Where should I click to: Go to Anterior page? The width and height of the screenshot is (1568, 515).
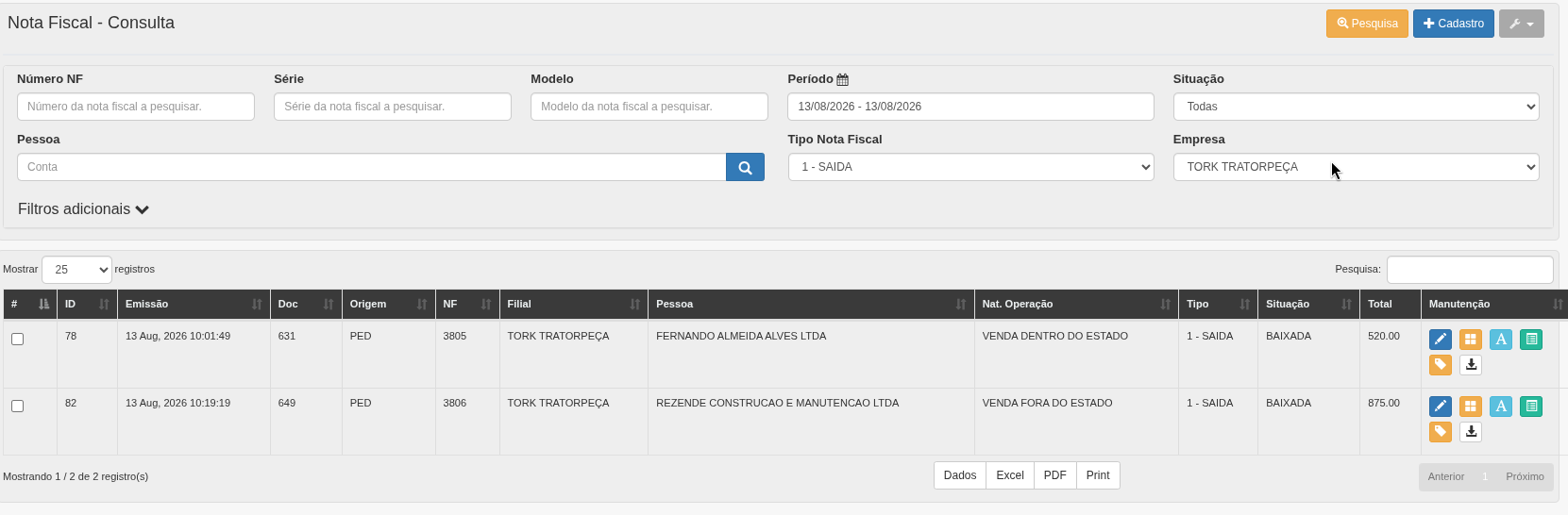1446,476
